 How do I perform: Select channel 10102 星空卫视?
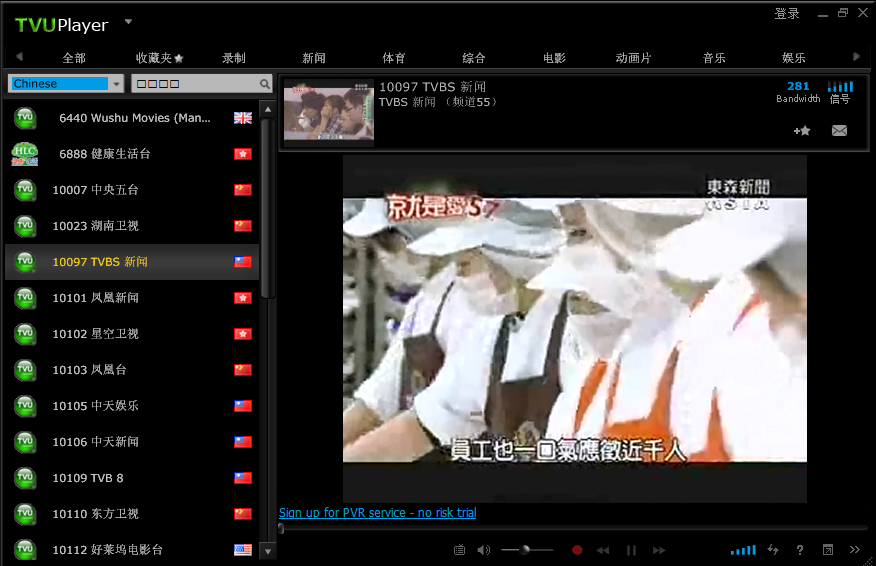(x=132, y=334)
